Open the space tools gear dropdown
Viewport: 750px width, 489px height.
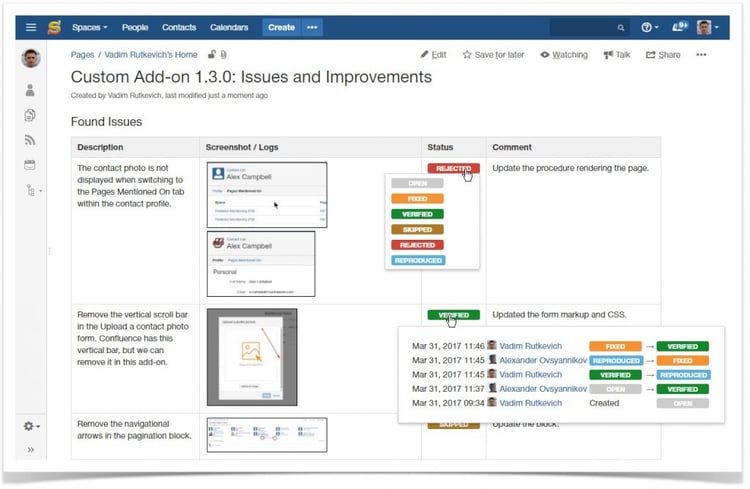[33, 426]
